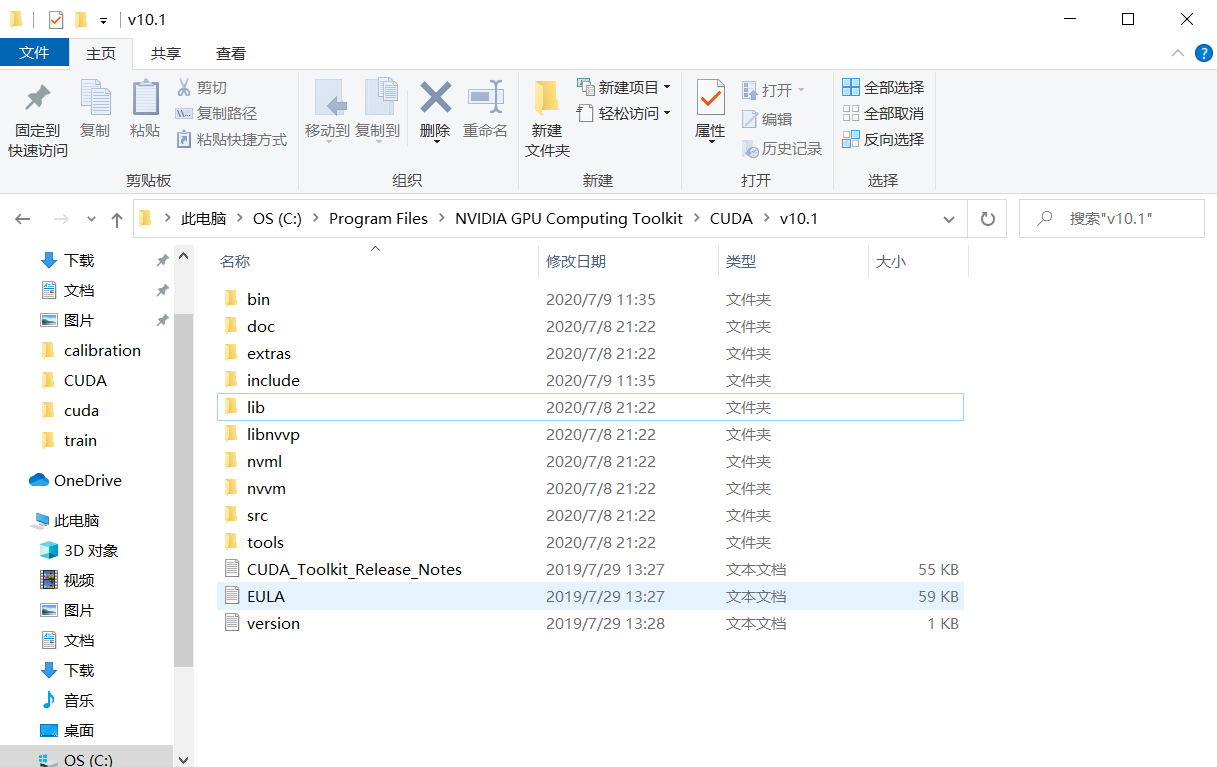Open Properties with the checkmark icon

(x=710, y=99)
